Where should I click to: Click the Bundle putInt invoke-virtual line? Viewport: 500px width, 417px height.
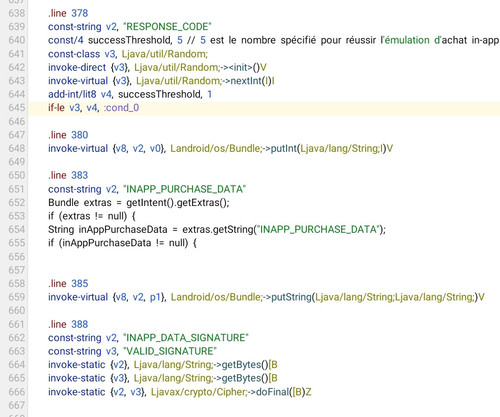point(221,148)
